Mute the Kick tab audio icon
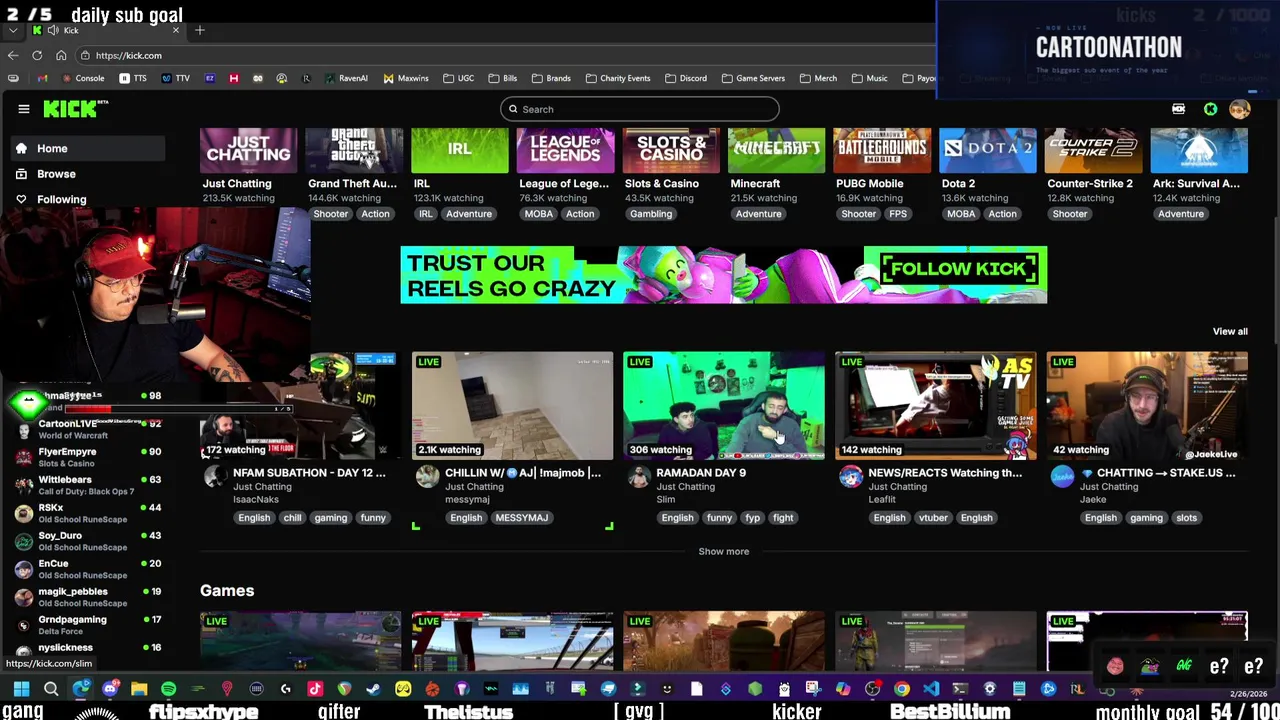 52,30
